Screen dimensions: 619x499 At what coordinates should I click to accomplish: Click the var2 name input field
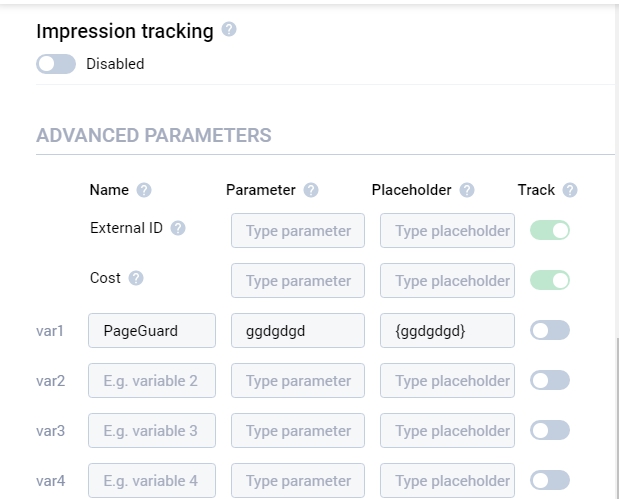(152, 380)
